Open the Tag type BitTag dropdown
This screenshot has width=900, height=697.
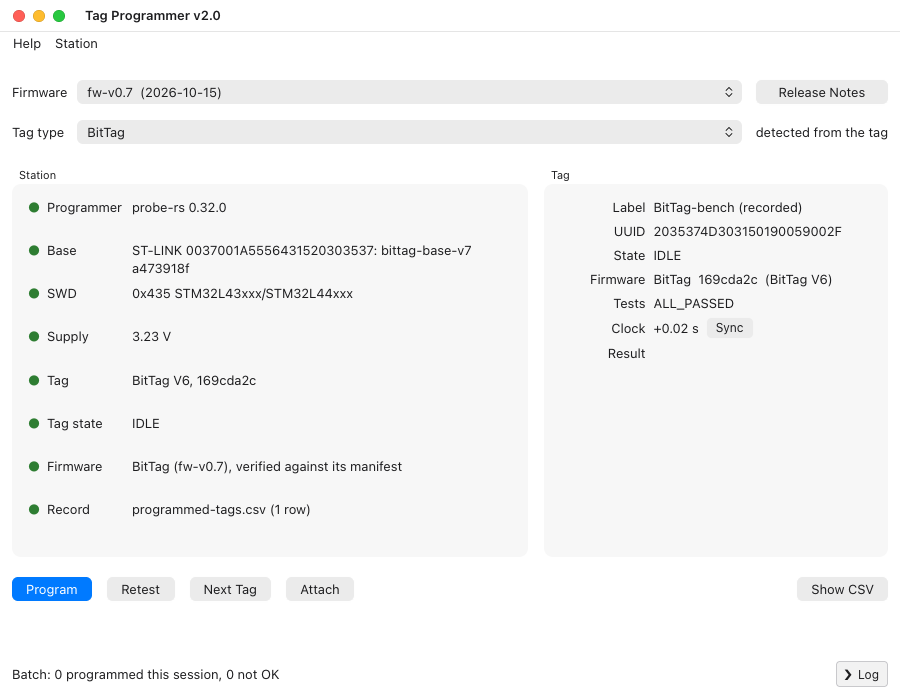pyautogui.click(x=409, y=133)
